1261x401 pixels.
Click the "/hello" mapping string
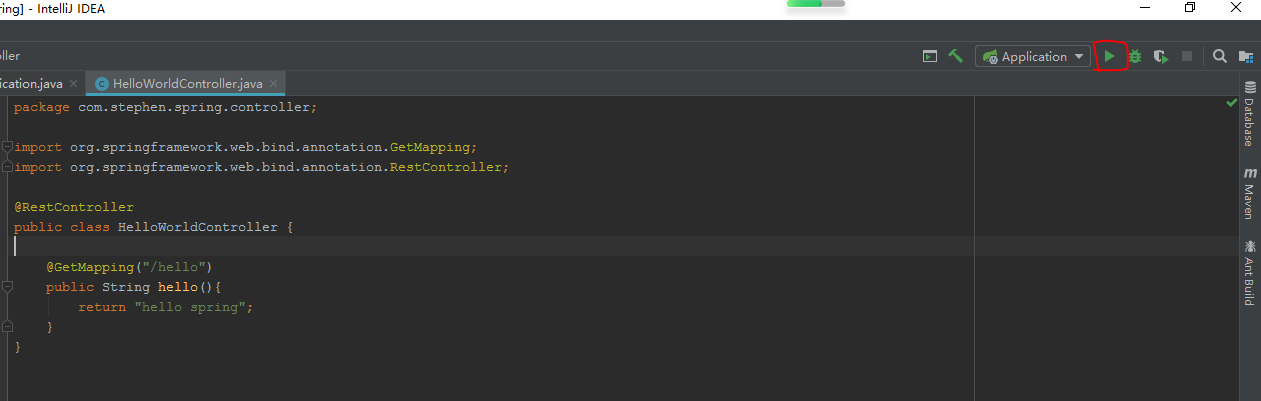pos(174,267)
